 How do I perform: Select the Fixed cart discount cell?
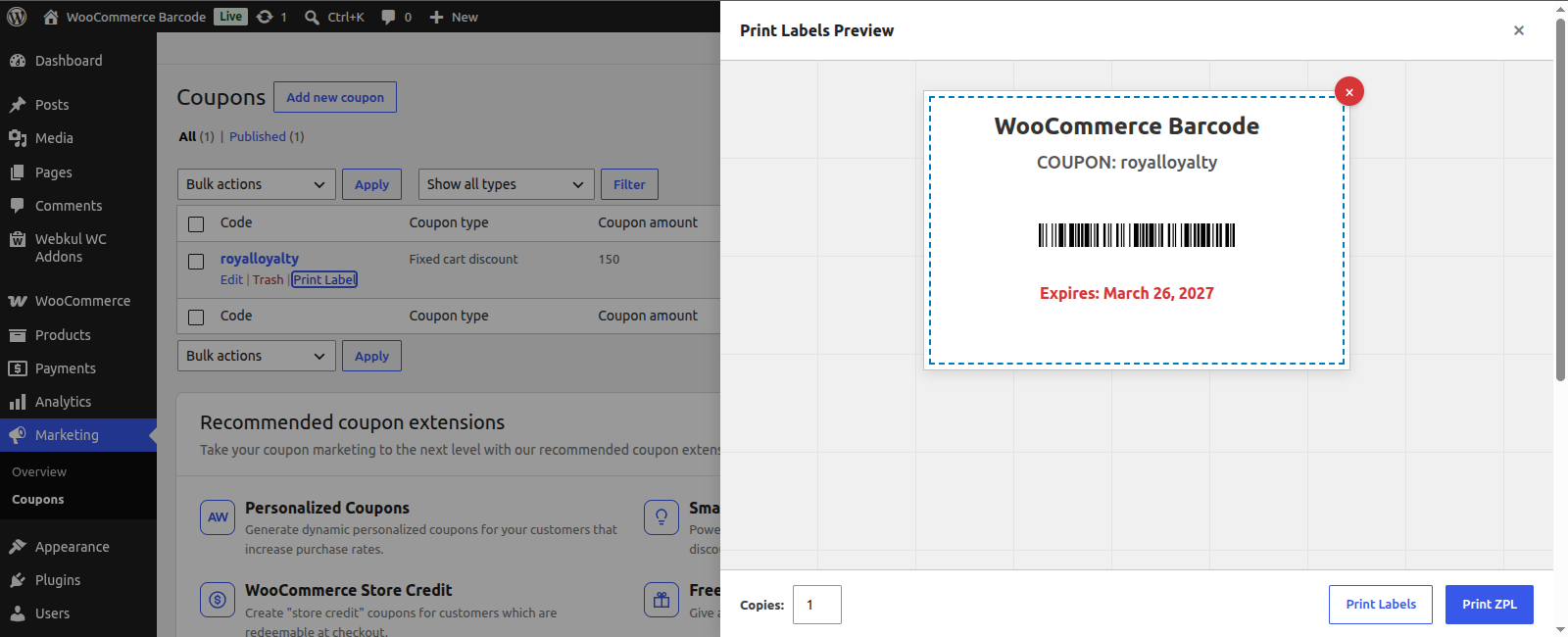tap(464, 260)
